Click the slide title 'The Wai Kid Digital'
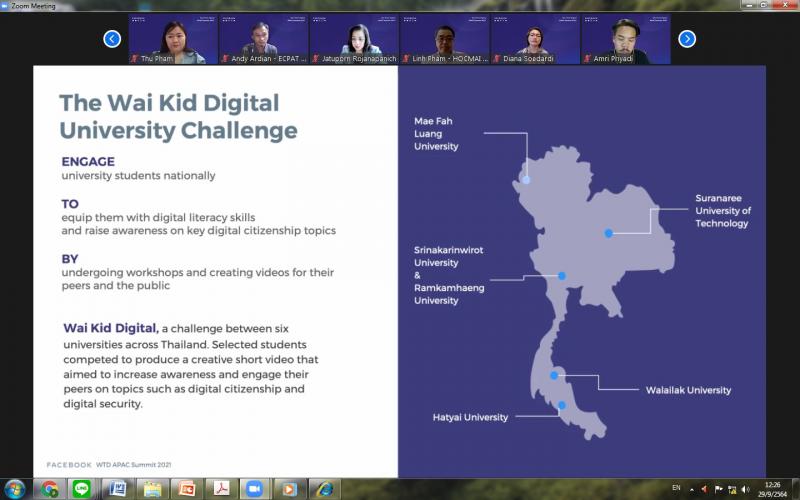 169,103
